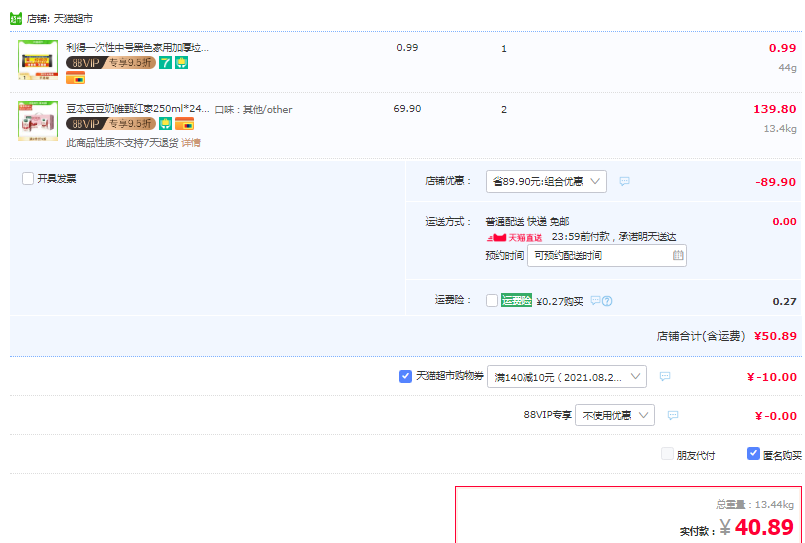The image size is (805, 543).
Task: Click 总重量 13.44kg text
Action: coord(755,505)
